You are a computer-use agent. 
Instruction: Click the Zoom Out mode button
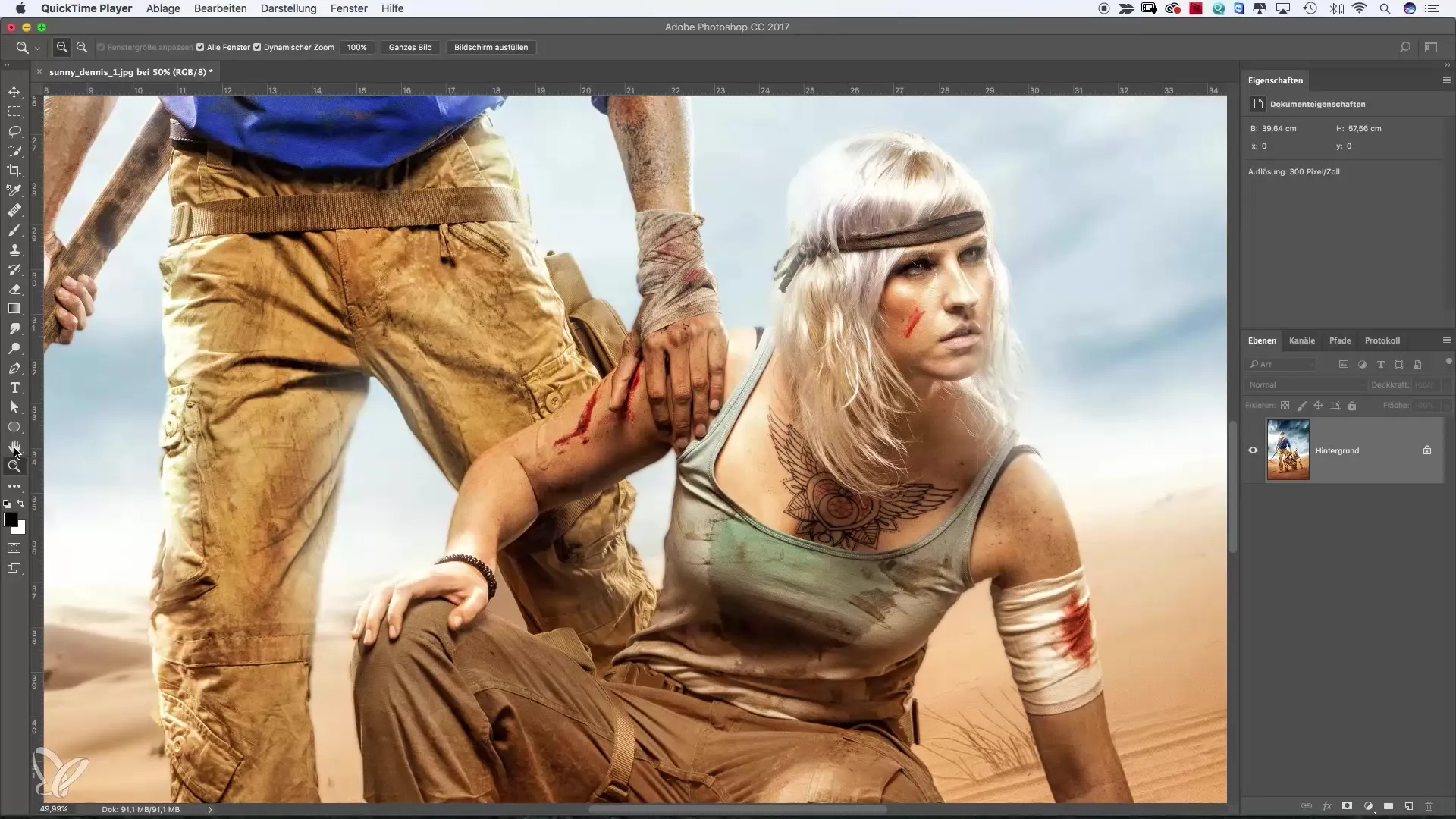[82, 47]
